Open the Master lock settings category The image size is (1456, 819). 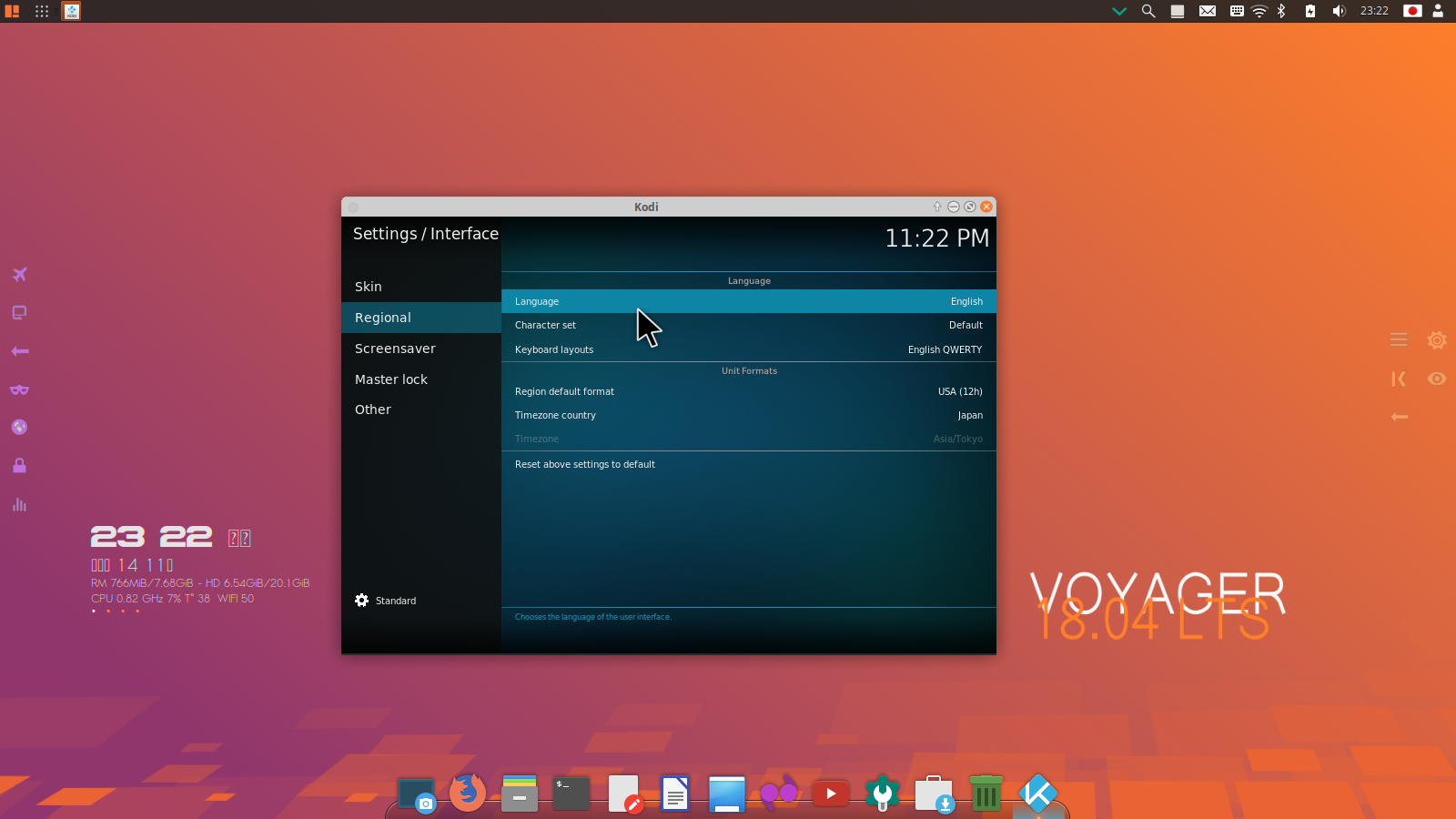pos(421,379)
